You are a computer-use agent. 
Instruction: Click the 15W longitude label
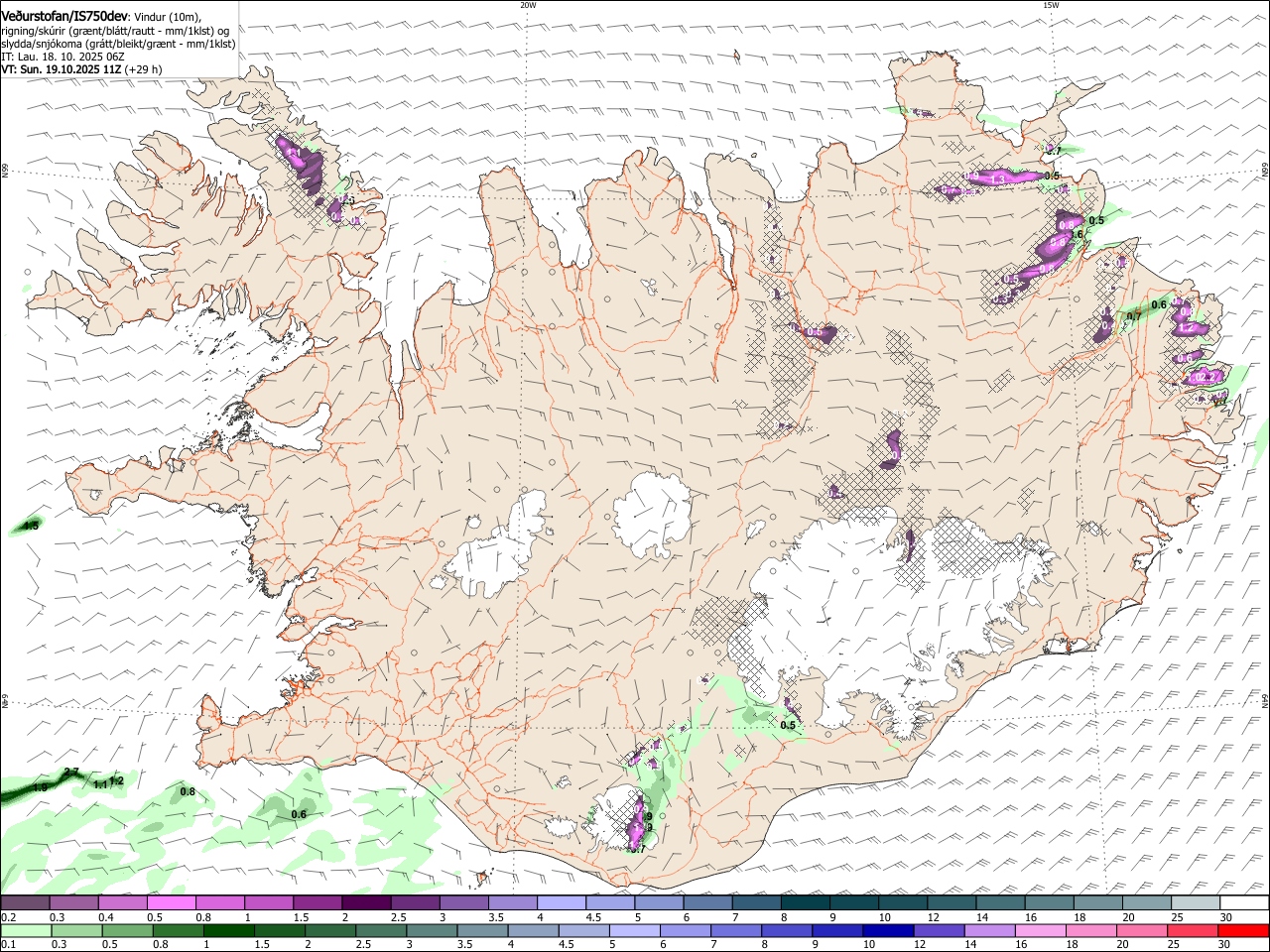[1051, 5]
